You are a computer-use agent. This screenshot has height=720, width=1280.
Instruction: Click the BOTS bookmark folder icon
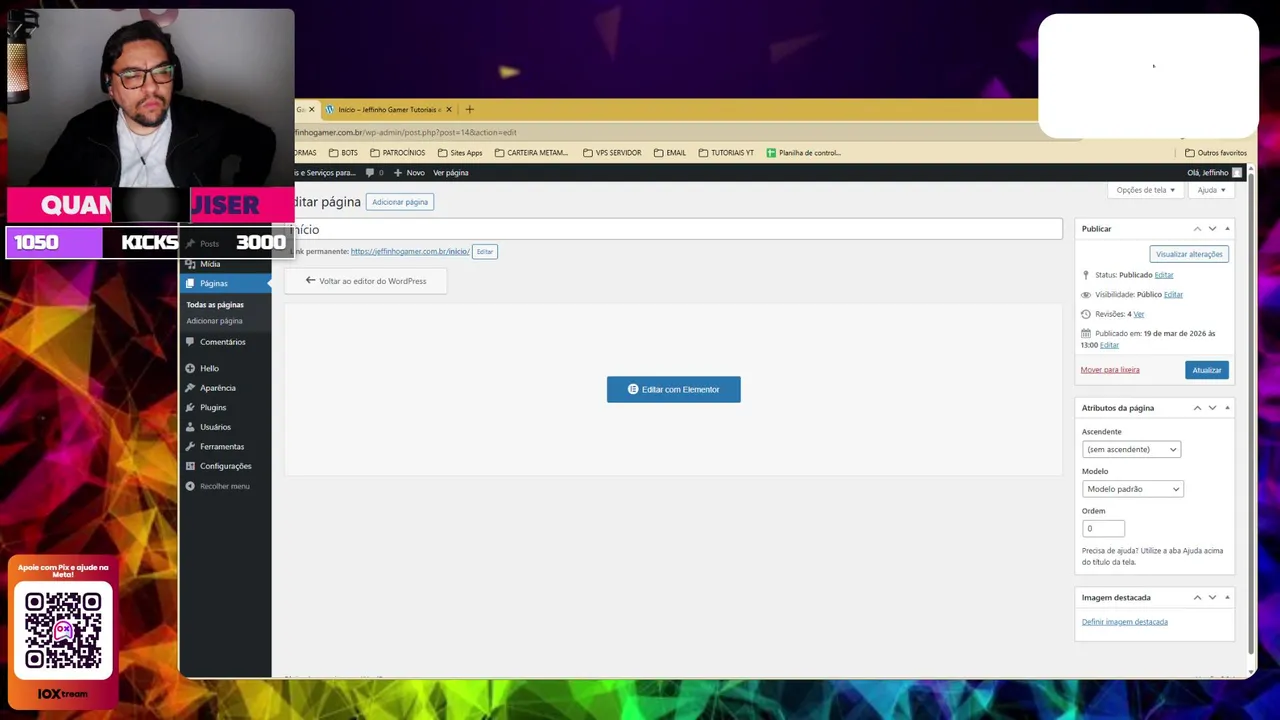pyautogui.click(x=334, y=153)
